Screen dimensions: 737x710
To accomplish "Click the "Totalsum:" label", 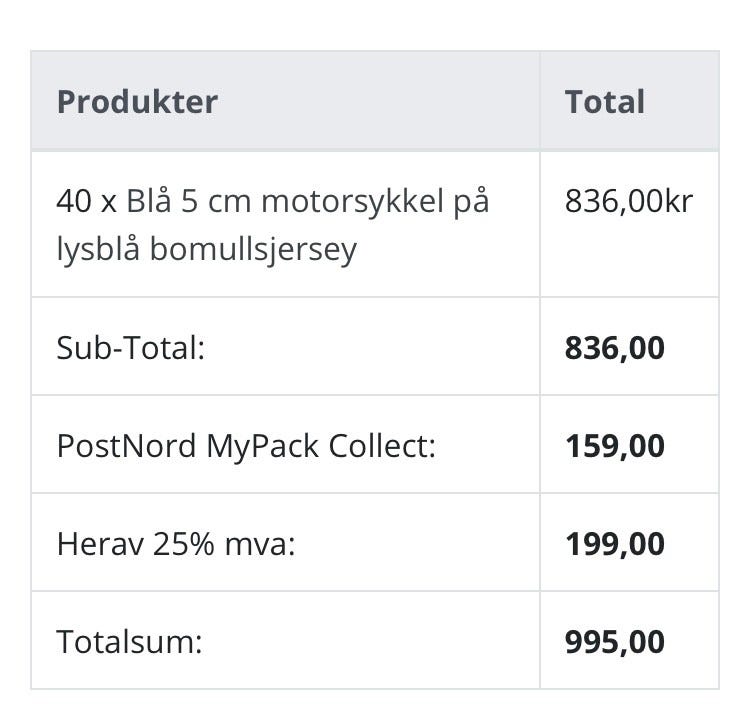I will pyautogui.click(x=129, y=642).
